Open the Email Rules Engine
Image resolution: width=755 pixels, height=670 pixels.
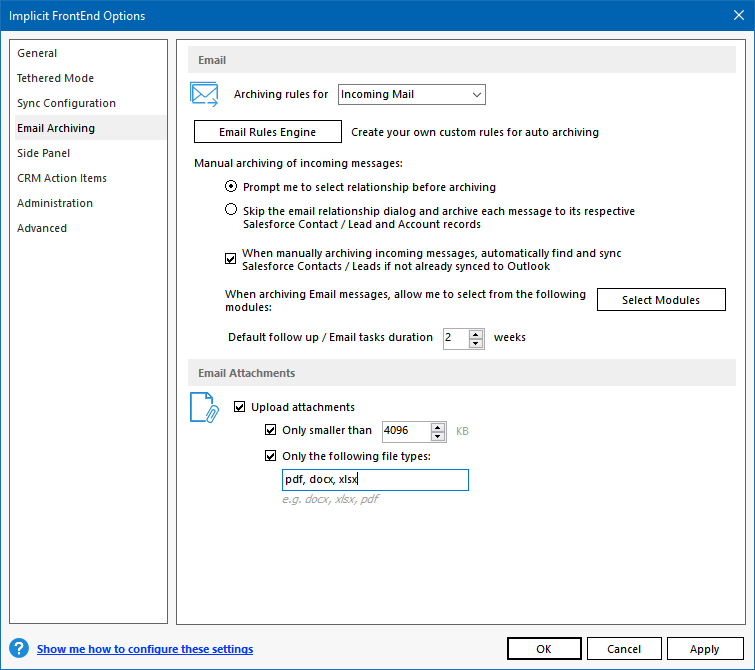[x=267, y=132]
